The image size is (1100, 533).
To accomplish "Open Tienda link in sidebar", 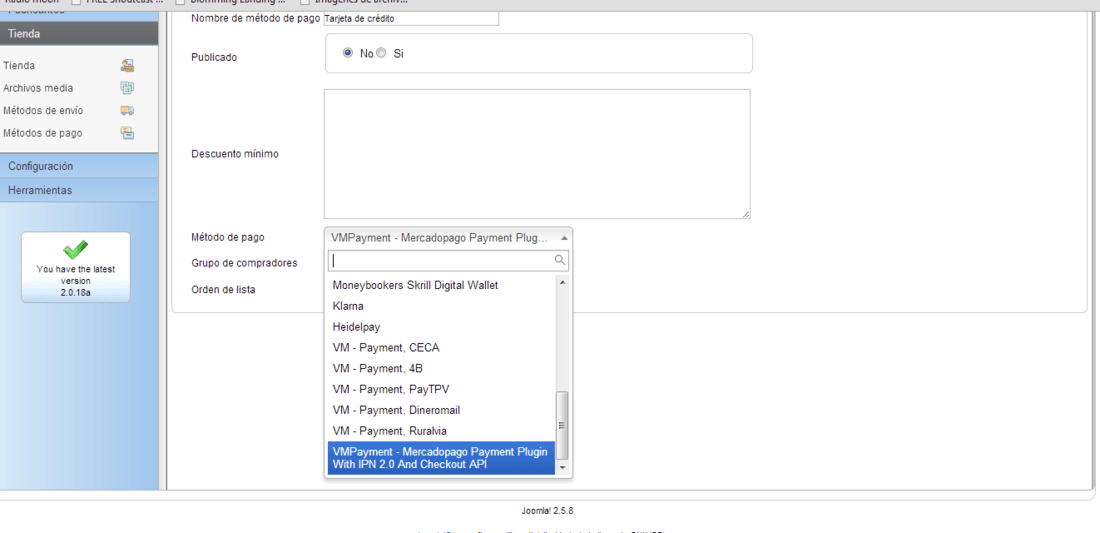I will (19, 66).
